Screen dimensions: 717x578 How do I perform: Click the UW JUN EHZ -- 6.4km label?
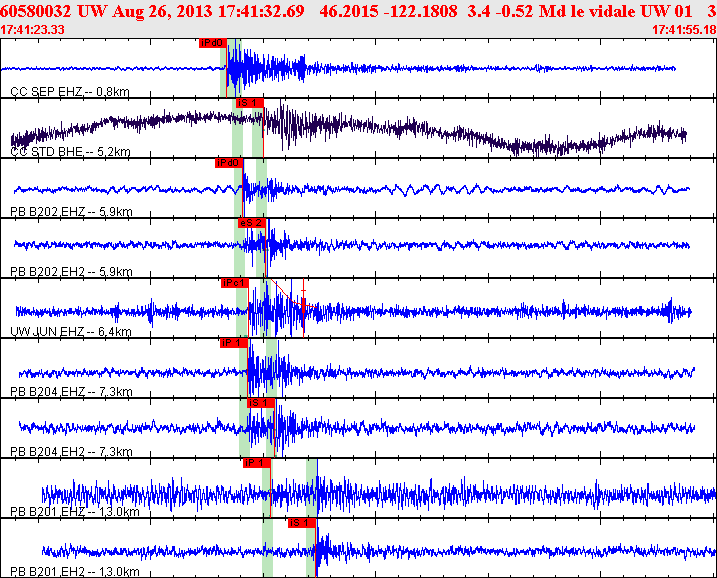click(x=71, y=332)
